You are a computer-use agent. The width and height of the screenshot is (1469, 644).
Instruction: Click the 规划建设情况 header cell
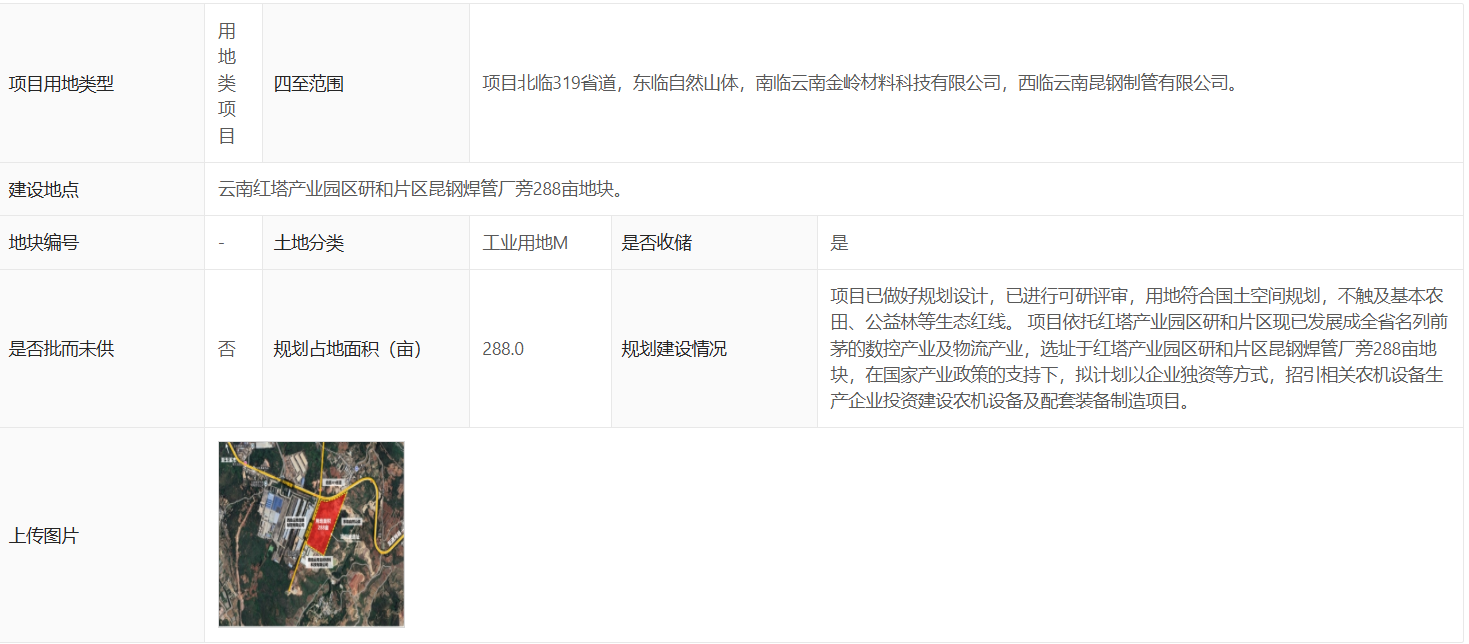click(x=674, y=349)
